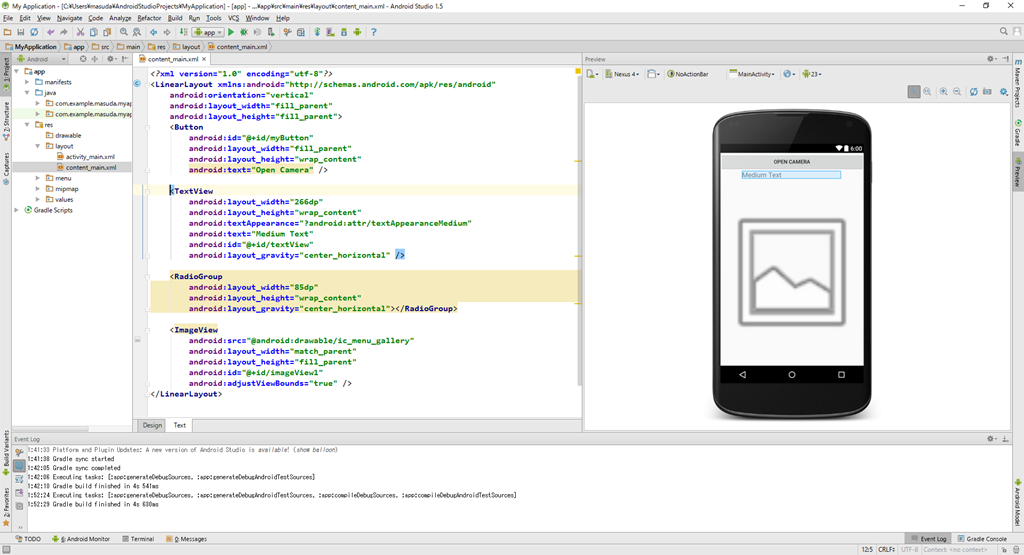
Task: Zoom in the layout preview
Action: (x=942, y=91)
